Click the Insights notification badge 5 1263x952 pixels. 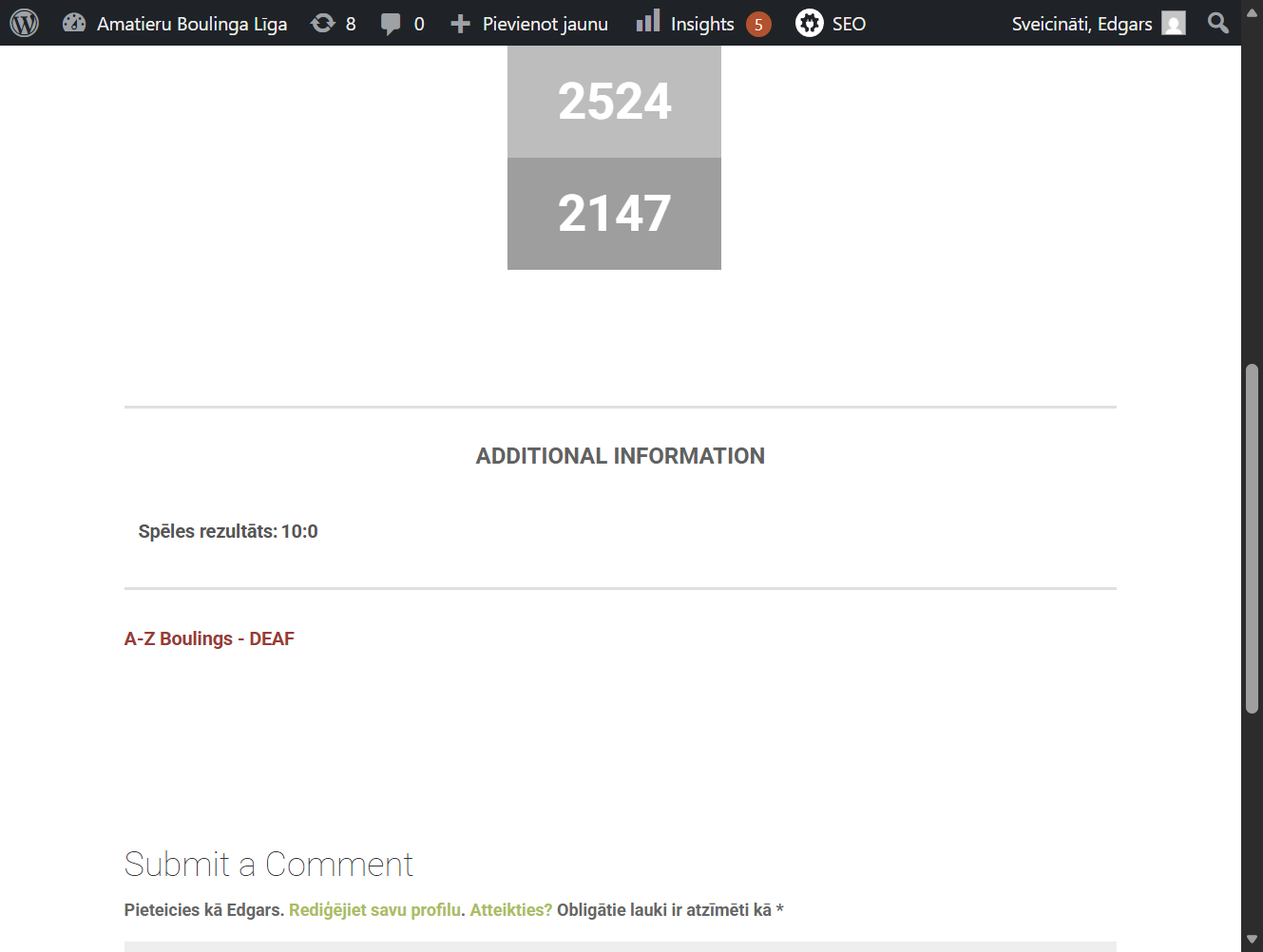coord(758,25)
